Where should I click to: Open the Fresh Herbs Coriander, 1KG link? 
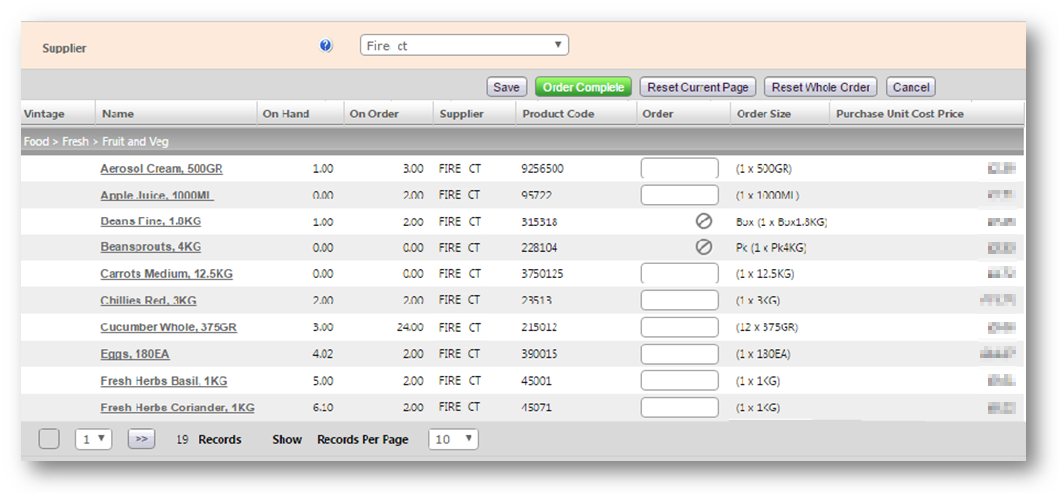pos(178,408)
